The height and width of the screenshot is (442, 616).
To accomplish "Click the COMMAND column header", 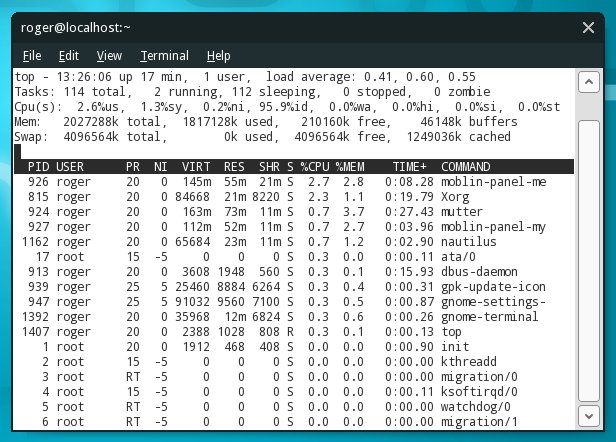I will point(466,167).
